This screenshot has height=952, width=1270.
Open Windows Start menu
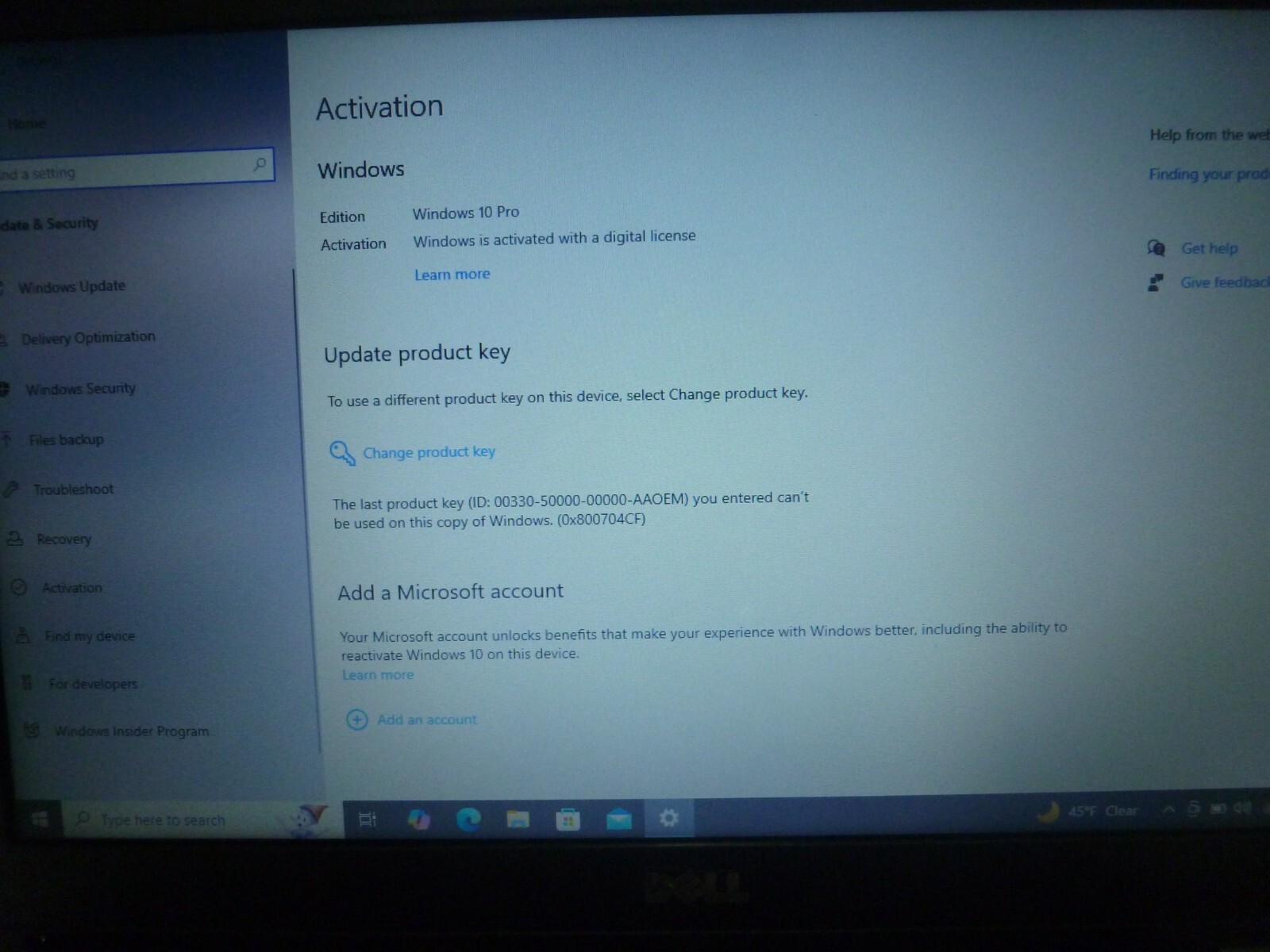click(40, 820)
